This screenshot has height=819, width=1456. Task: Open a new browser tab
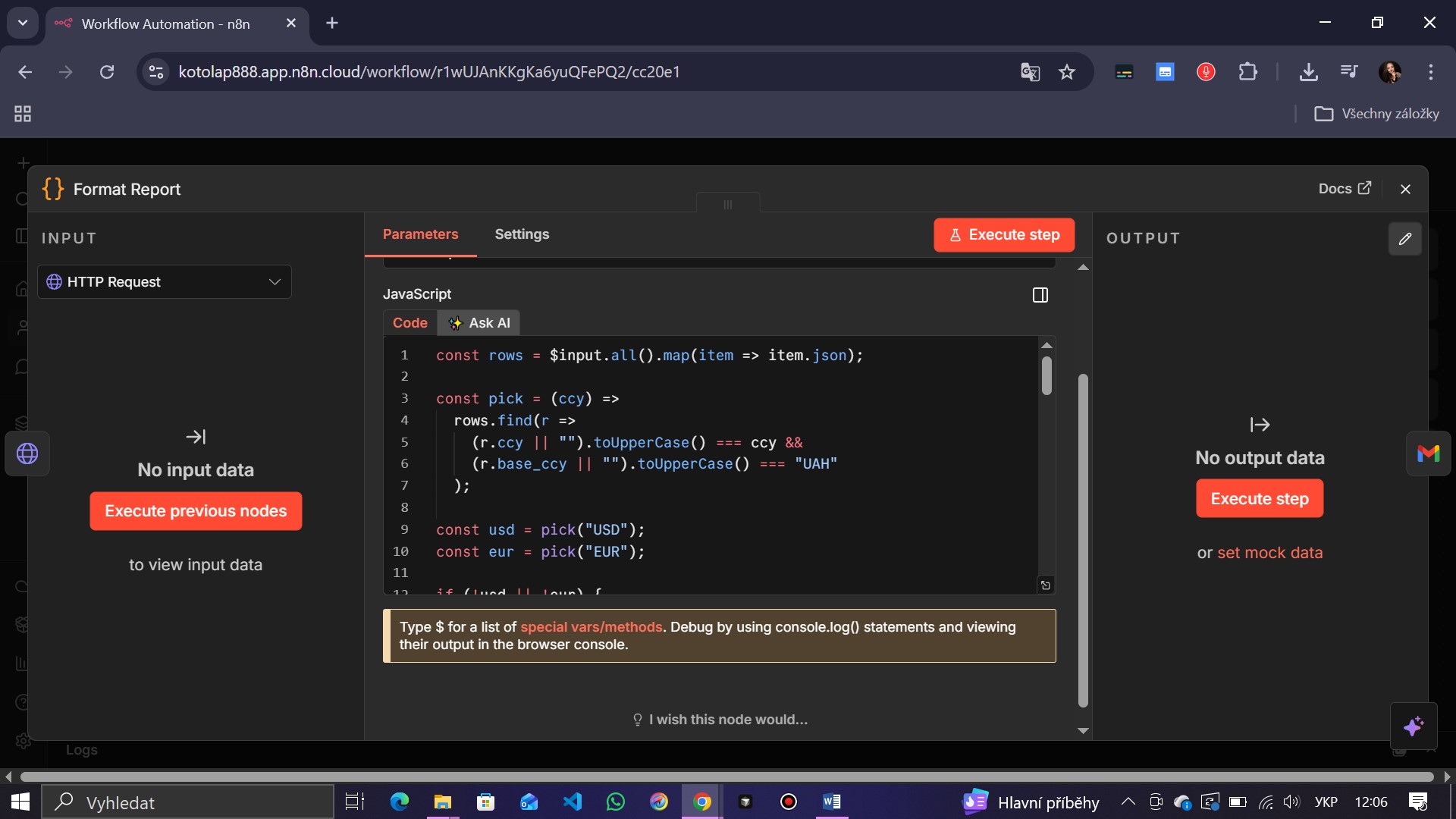332,24
